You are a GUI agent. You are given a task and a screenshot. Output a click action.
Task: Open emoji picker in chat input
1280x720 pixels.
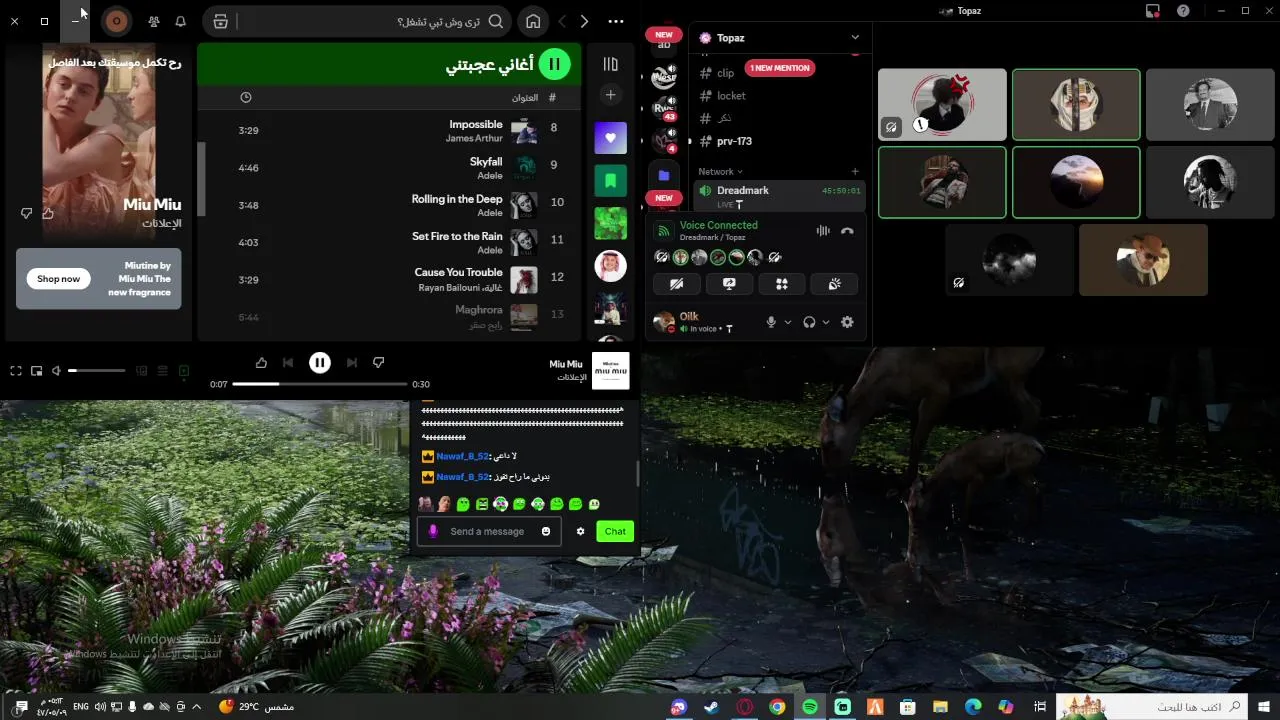click(x=546, y=531)
